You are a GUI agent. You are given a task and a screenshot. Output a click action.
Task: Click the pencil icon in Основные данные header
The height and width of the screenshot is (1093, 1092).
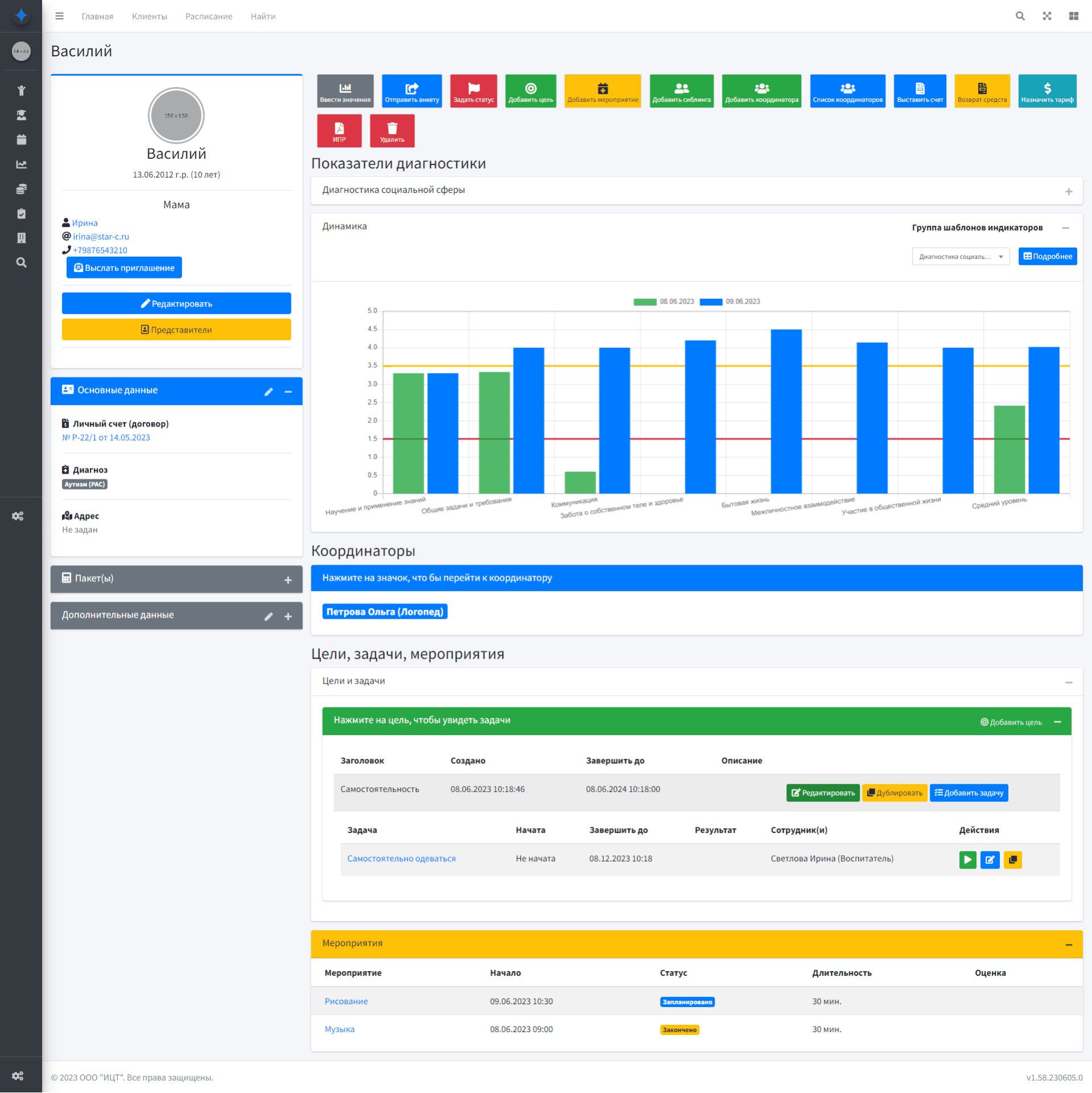click(269, 392)
